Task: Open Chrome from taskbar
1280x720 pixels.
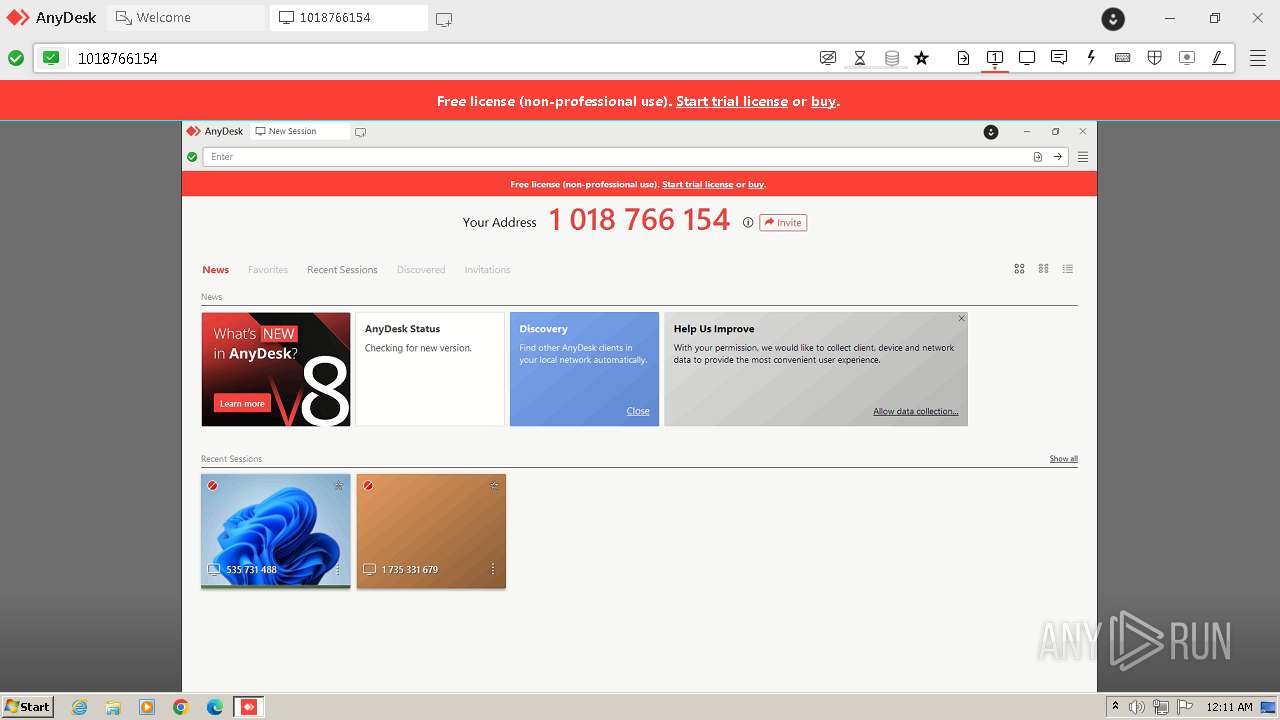Action: point(181,707)
